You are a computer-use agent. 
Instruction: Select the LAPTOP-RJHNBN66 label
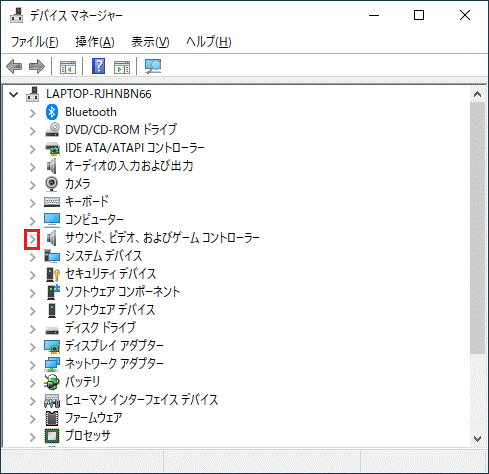[99, 94]
